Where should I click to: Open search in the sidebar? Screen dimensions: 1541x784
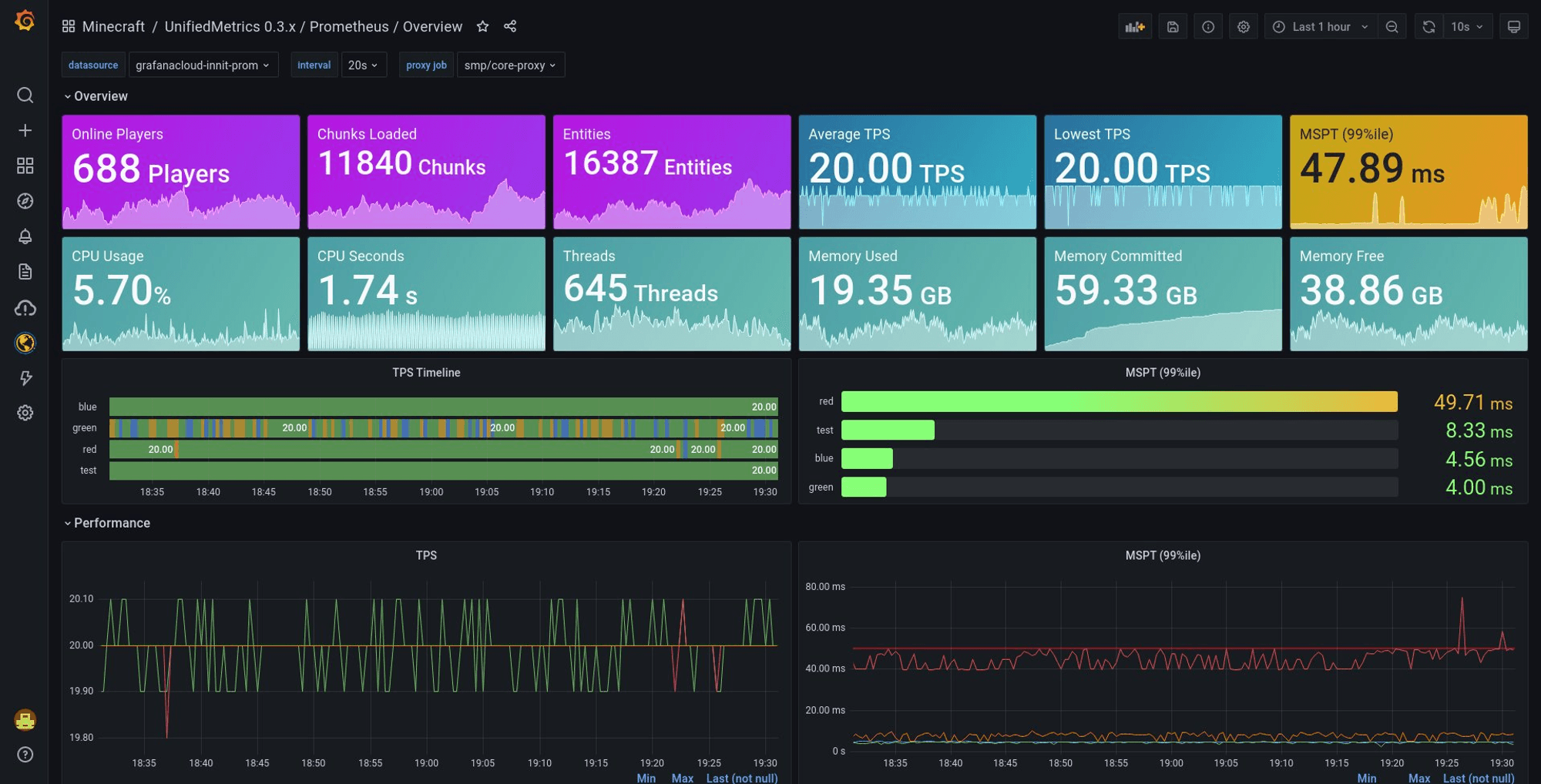pyautogui.click(x=25, y=95)
